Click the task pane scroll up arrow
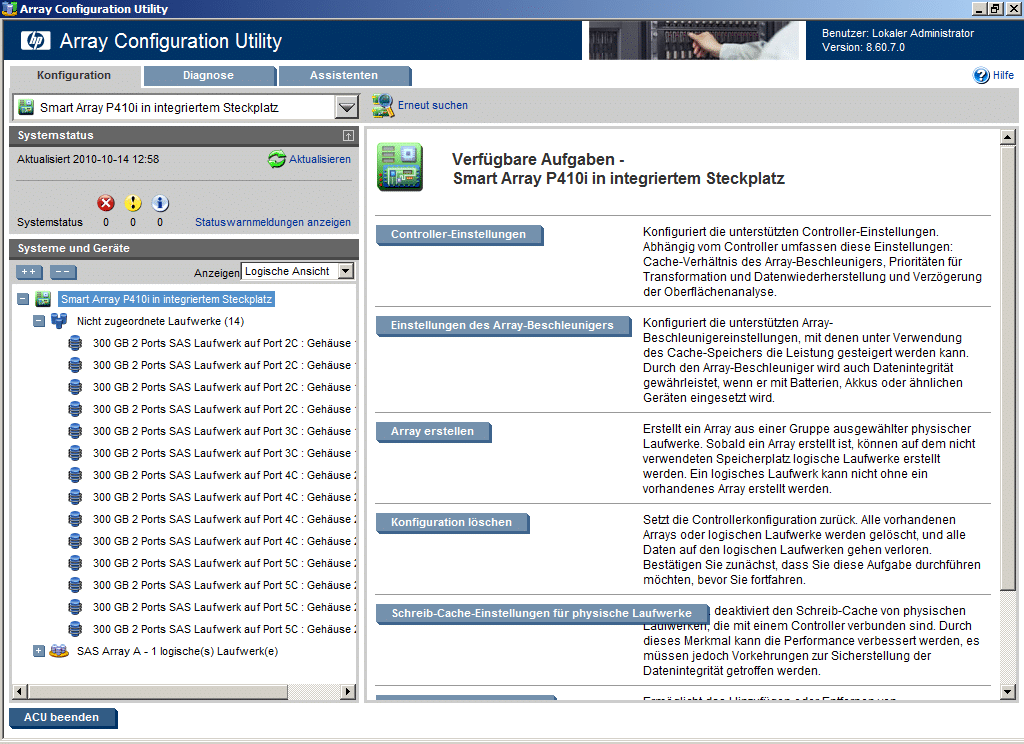The image size is (1024, 744). click(x=1008, y=137)
